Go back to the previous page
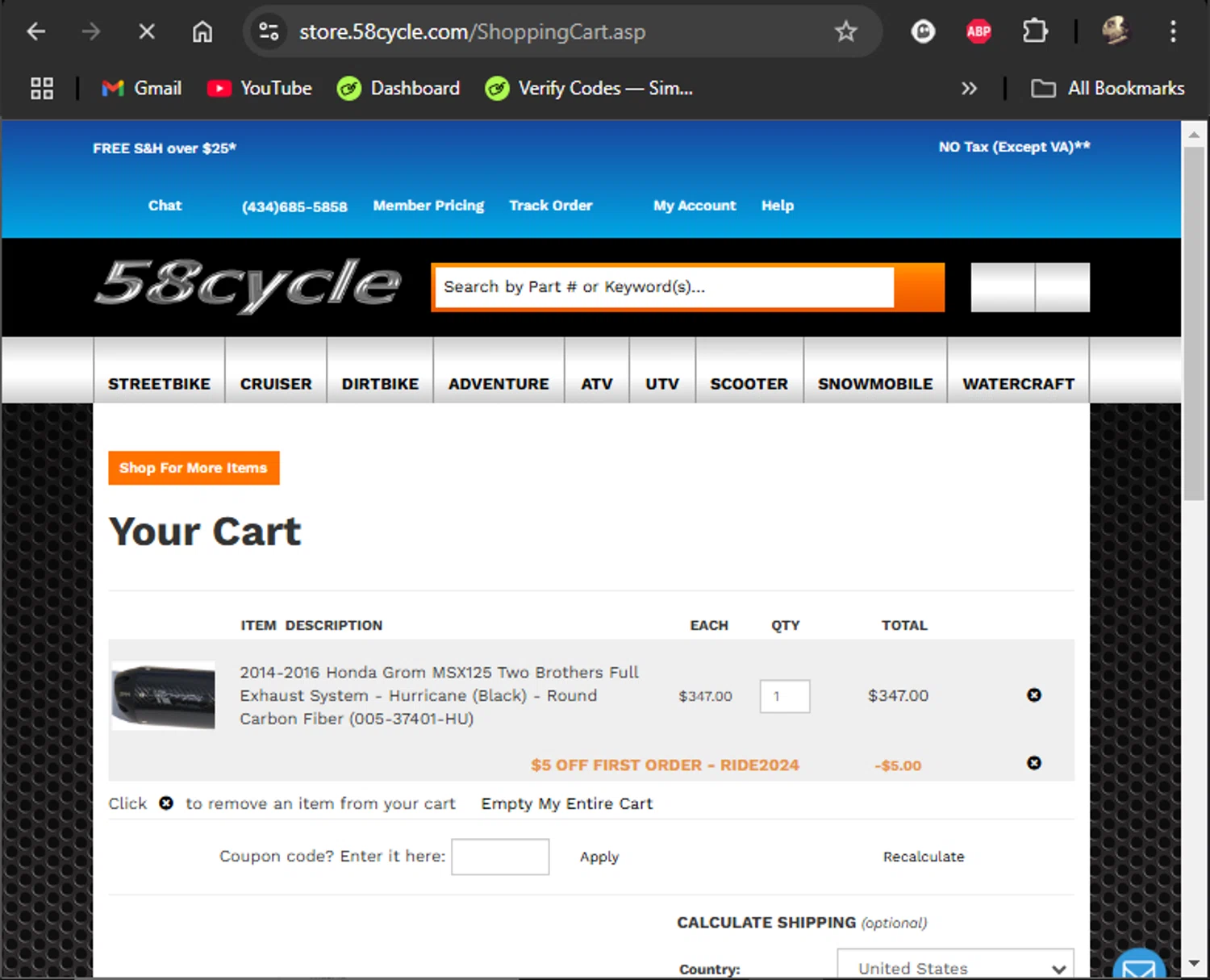Image resolution: width=1210 pixels, height=980 pixels. click(36, 31)
